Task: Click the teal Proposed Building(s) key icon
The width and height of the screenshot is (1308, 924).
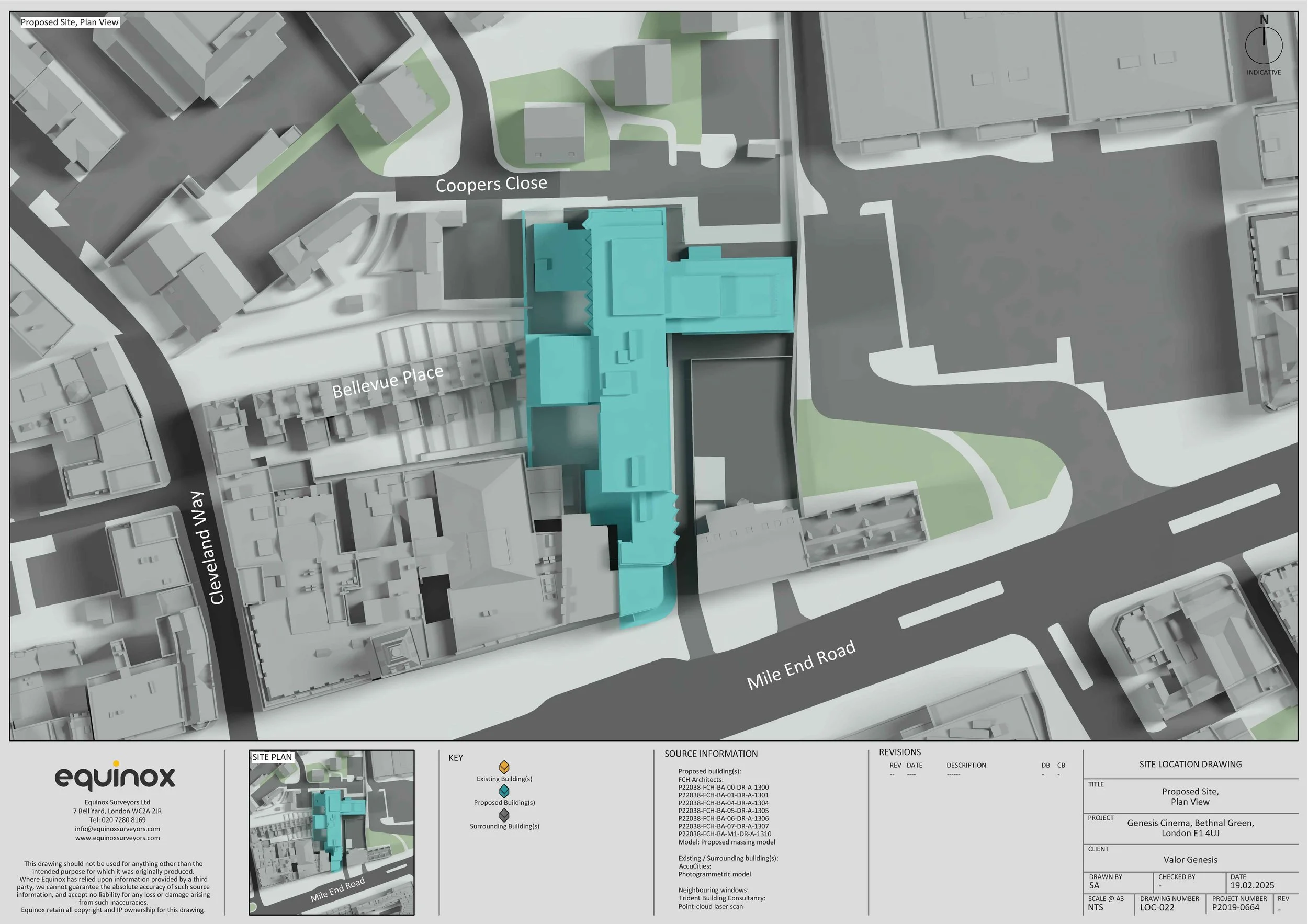Action: tap(504, 791)
